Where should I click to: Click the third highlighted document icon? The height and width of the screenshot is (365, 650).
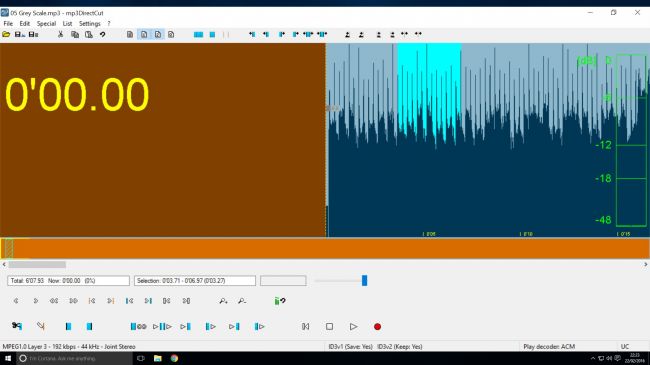158,34
